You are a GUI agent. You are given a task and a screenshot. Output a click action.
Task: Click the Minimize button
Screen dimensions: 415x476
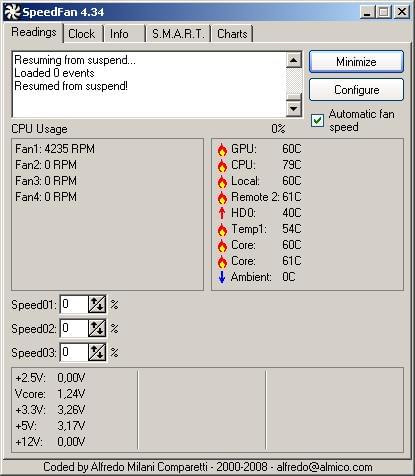(x=356, y=62)
